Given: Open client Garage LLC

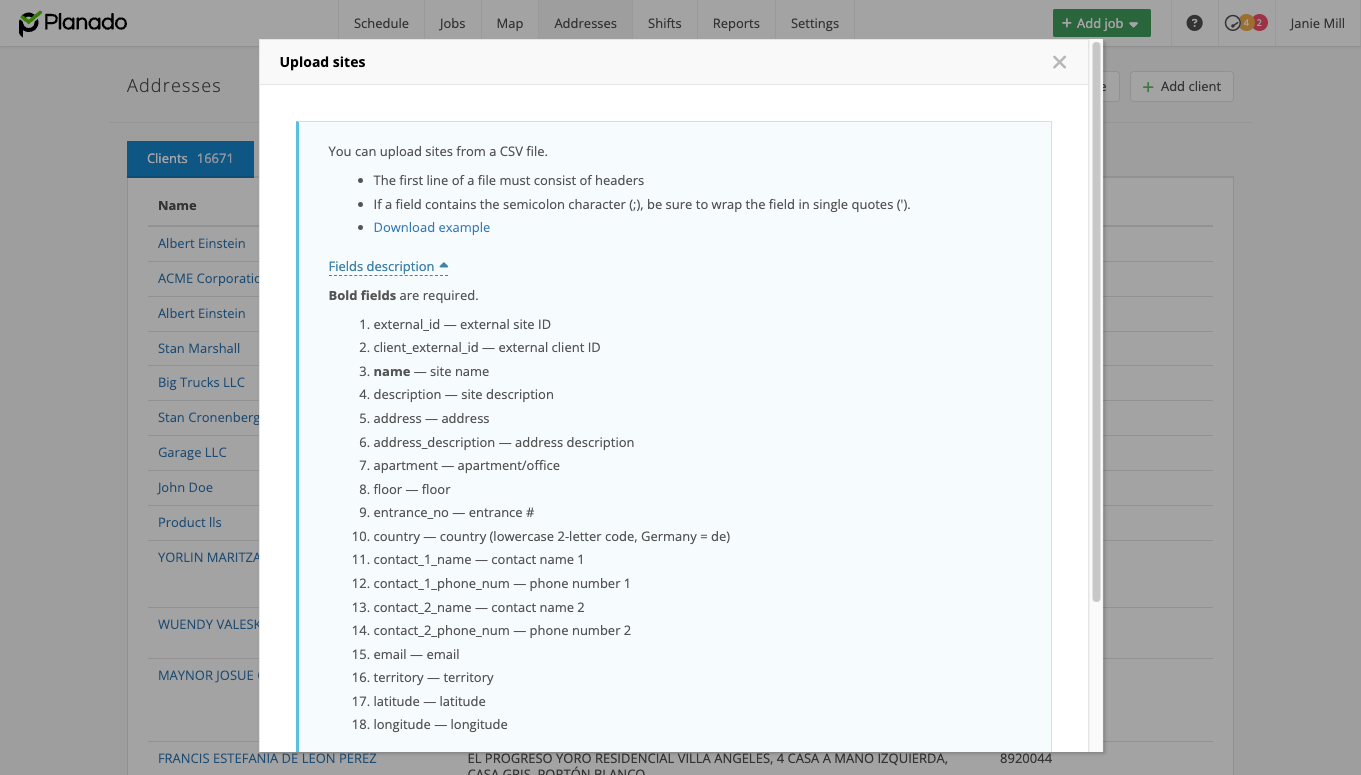Looking at the screenshot, I should pos(192,452).
